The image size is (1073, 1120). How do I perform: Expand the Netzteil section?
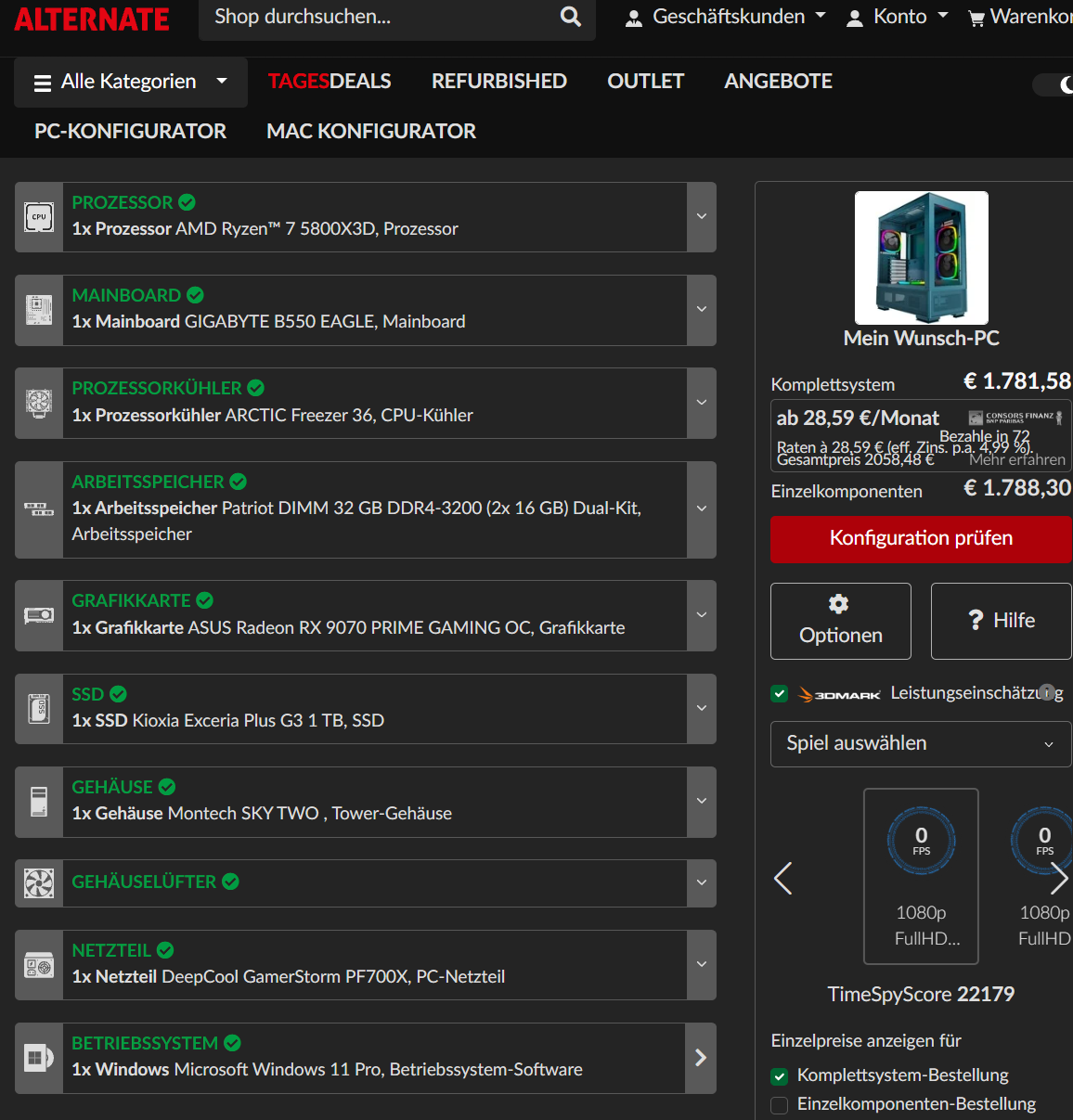tap(702, 965)
